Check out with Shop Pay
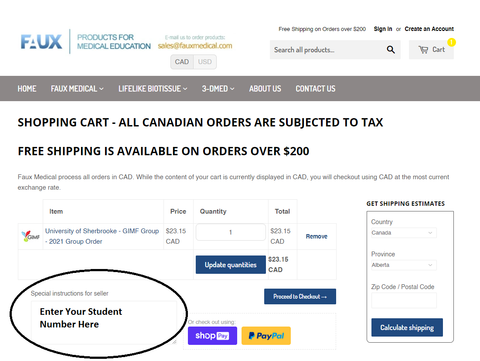The width and height of the screenshot is (480, 361). pos(212,336)
